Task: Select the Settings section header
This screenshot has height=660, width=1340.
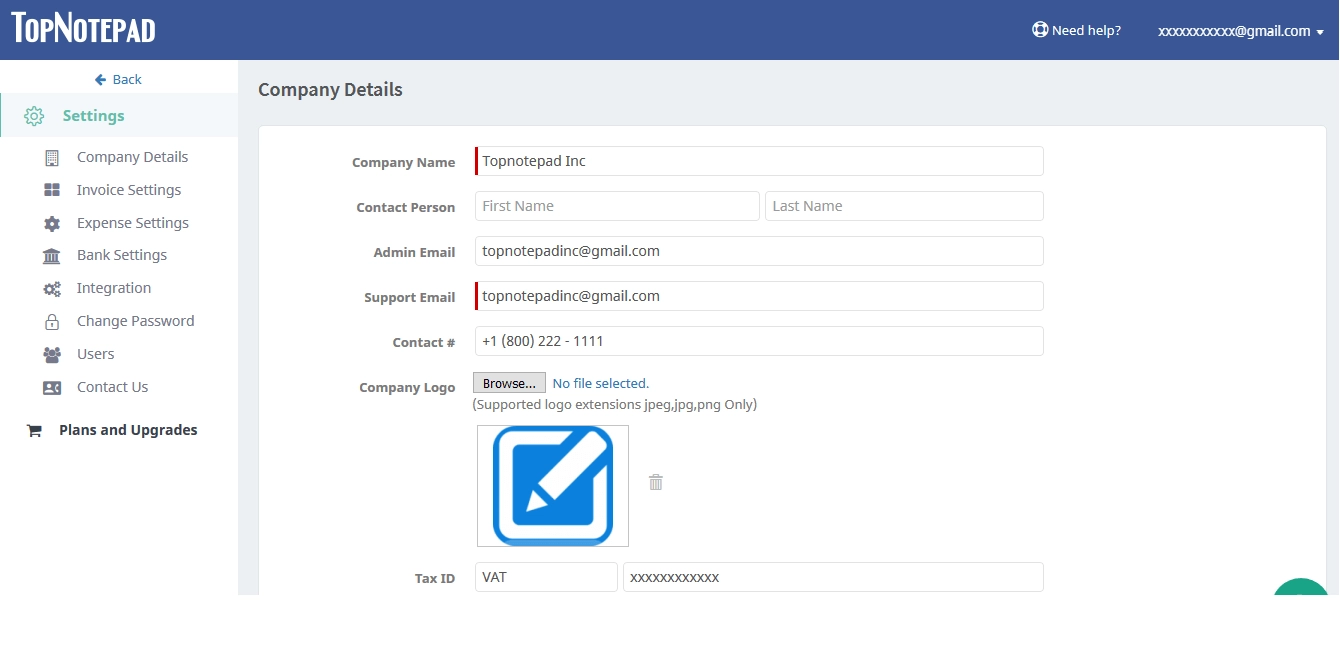Action: pyautogui.click(x=93, y=116)
